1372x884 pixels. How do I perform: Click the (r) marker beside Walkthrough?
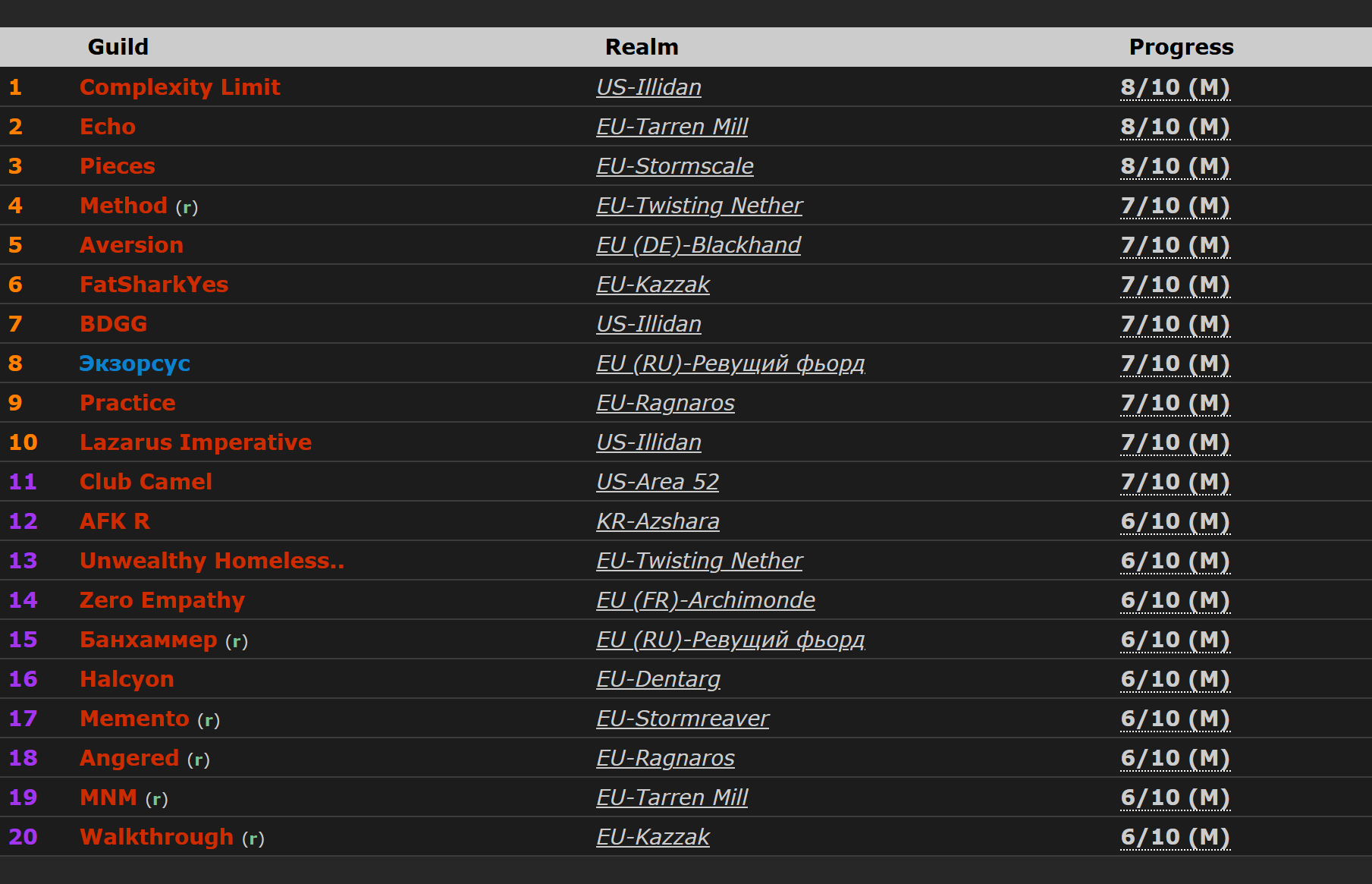click(x=253, y=838)
